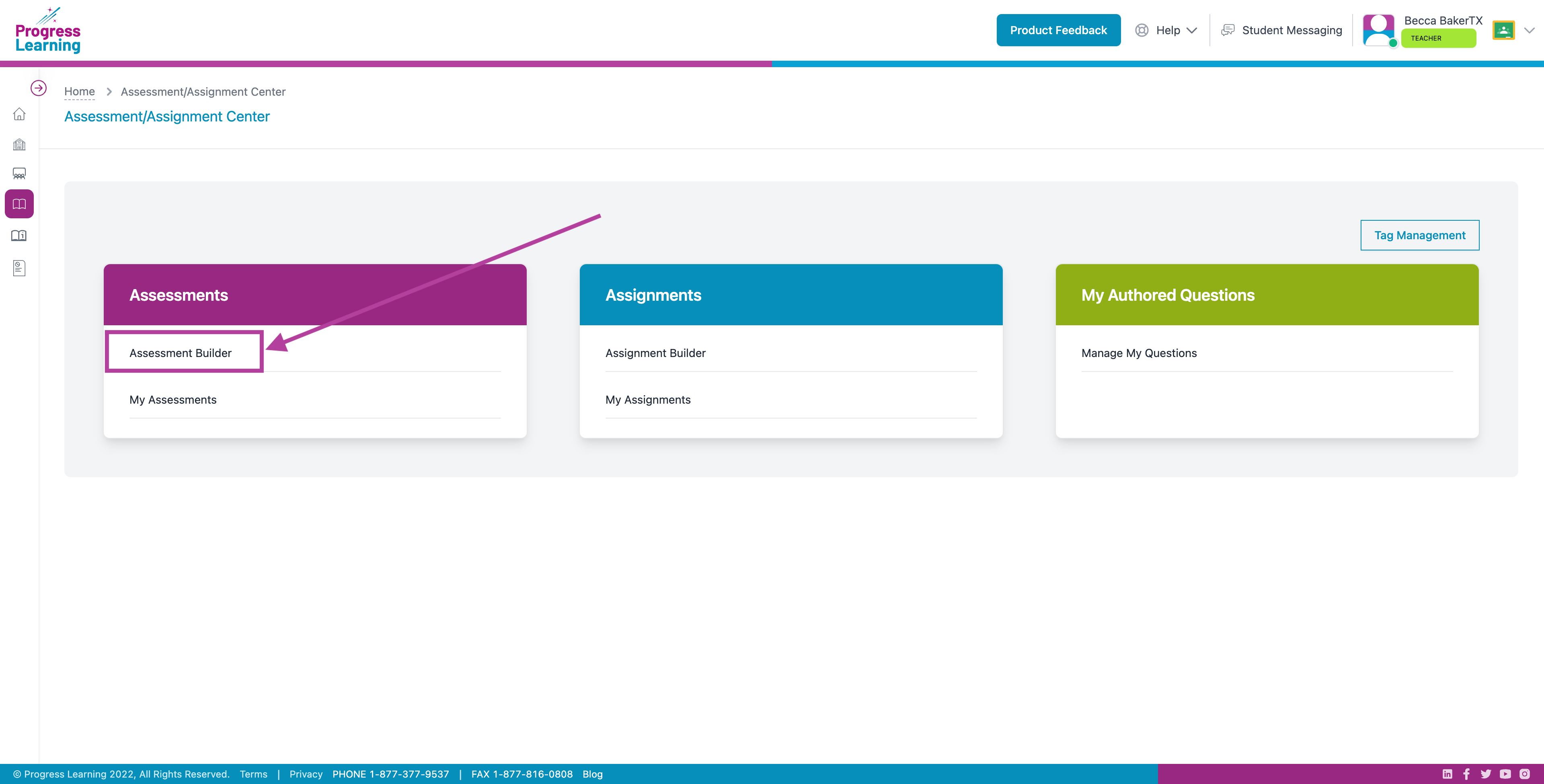Click the FAX 1-877-816-0808 footer text
1544x784 pixels.
[522, 774]
